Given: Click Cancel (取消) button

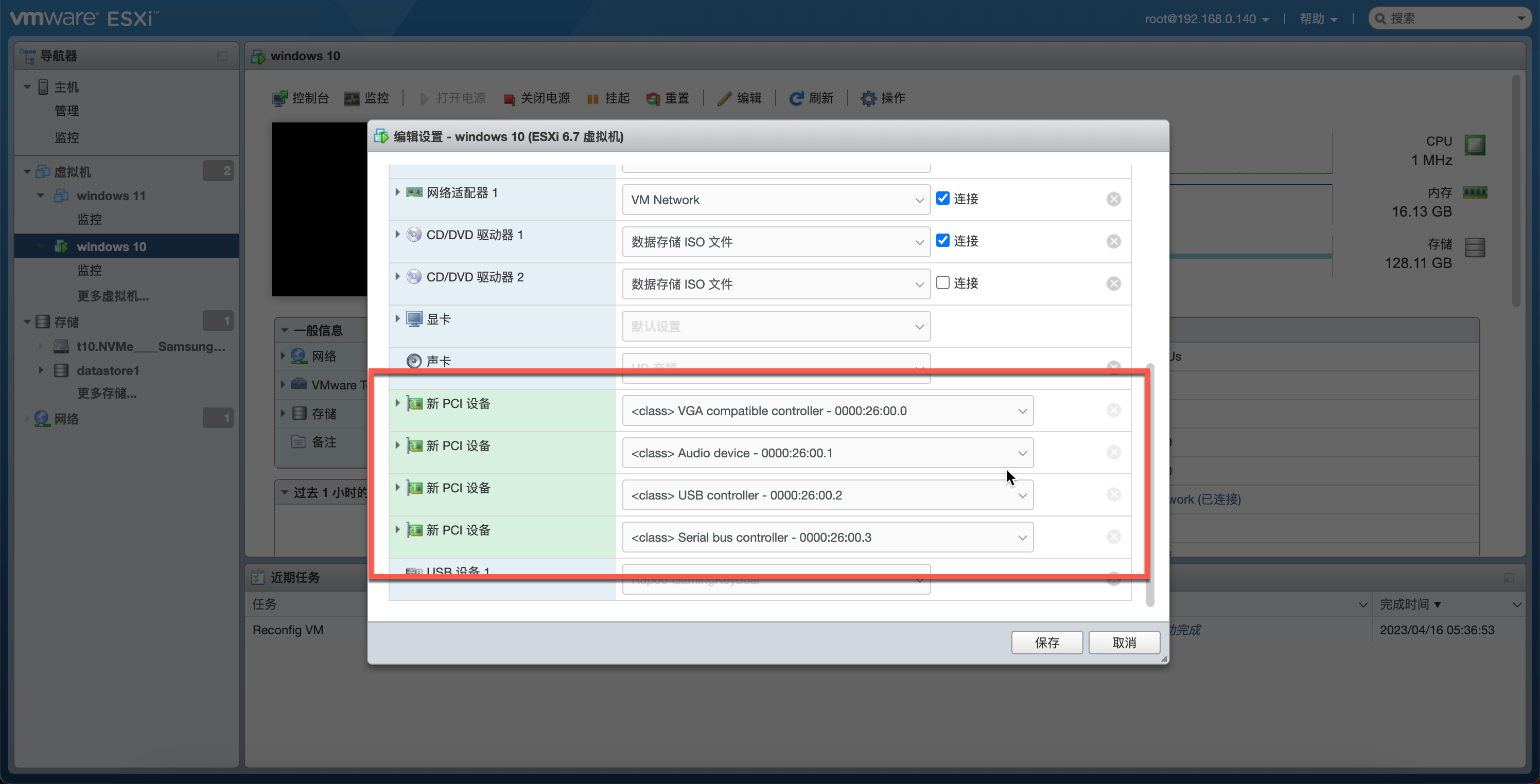Looking at the screenshot, I should [1124, 643].
